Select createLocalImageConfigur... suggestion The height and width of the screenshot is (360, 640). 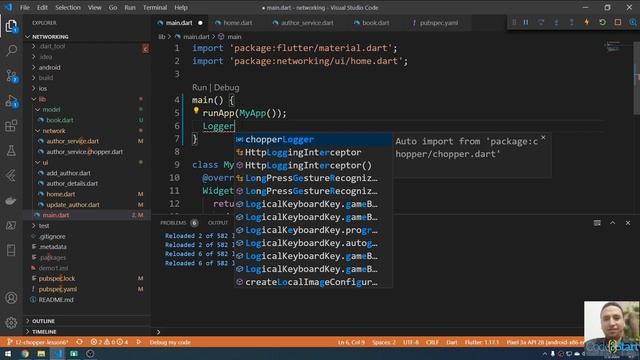[313, 282]
